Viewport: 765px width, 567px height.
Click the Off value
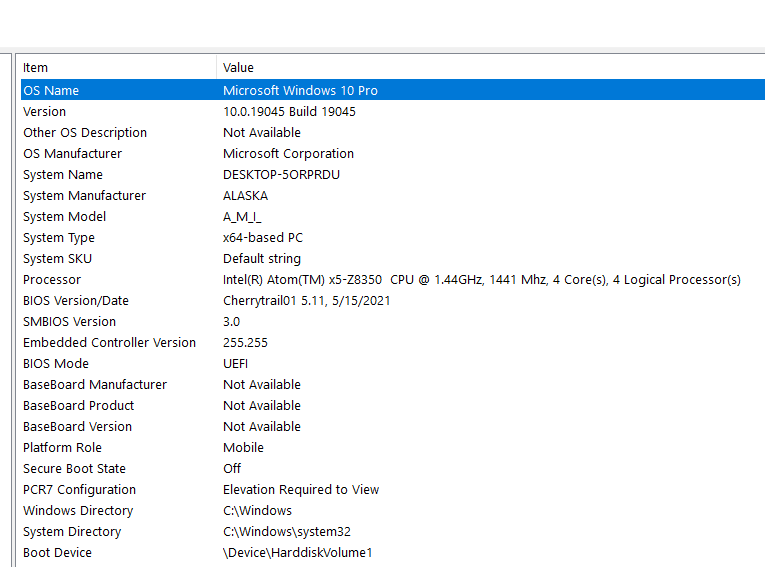coord(232,468)
